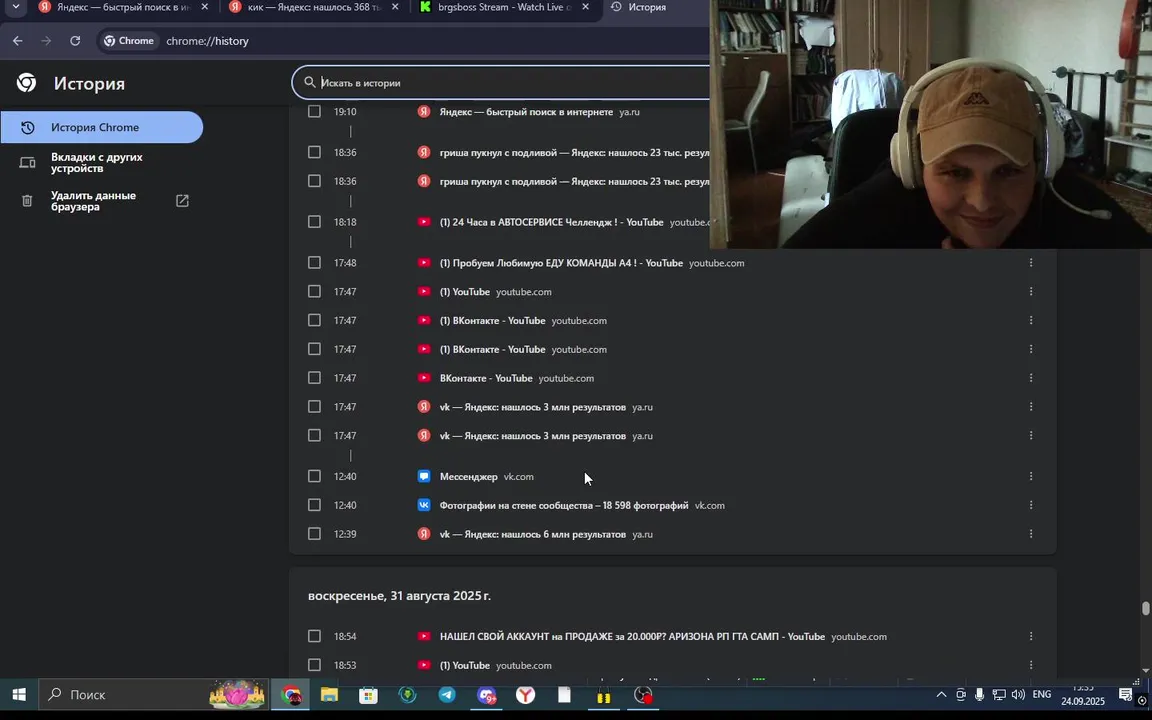The image size is (1152, 720).
Task: Open three-dot menu for Пробуем Любимую ЕДУ КОМАНДЫ
Action: click(x=1031, y=262)
